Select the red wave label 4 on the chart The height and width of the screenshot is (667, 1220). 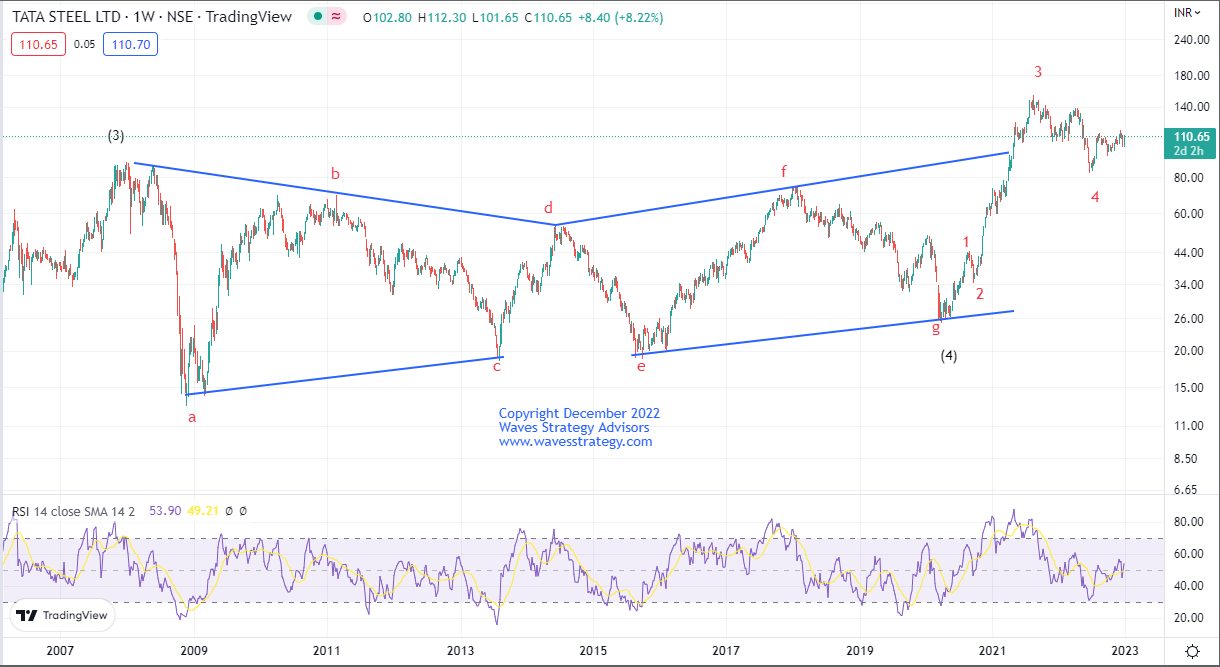click(1095, 197)
